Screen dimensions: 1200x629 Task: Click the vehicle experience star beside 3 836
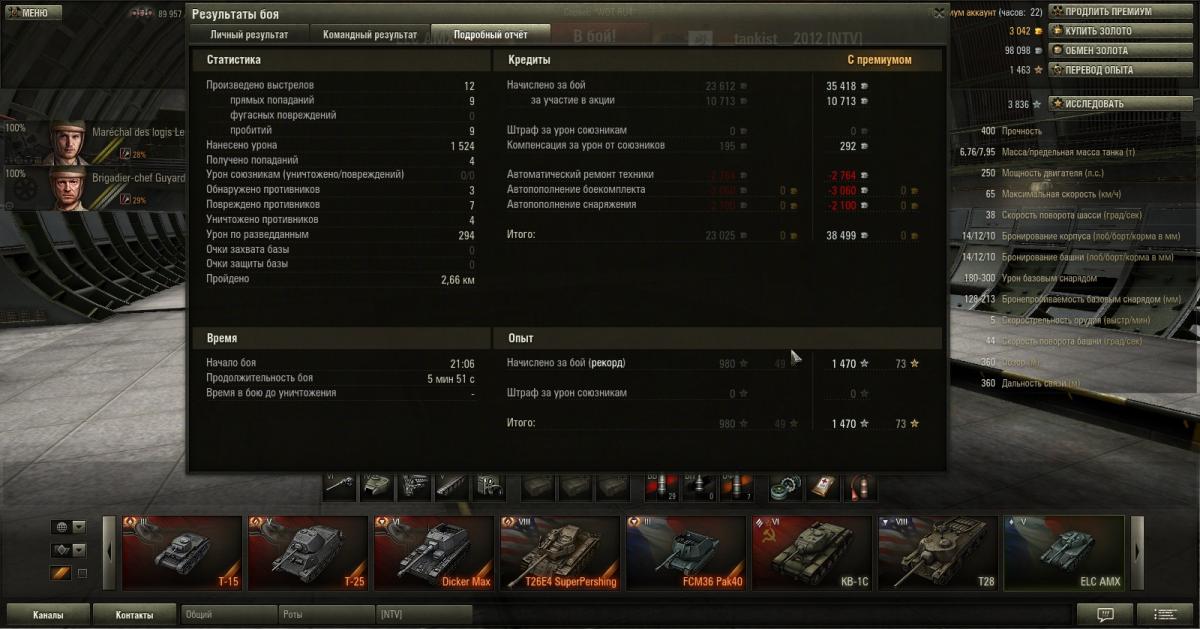1038,103
